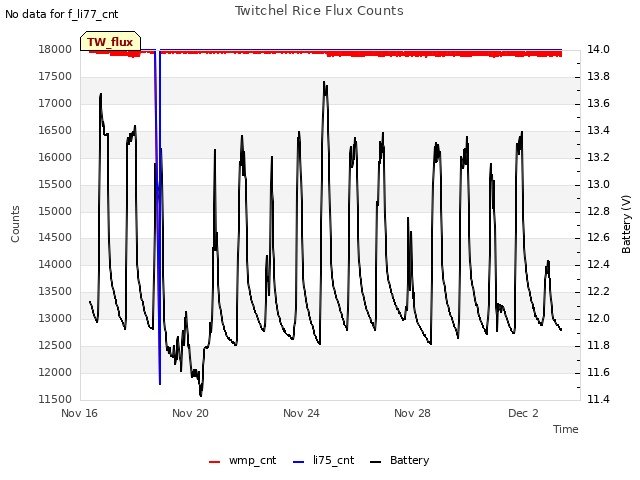Click the TW_flux annotation label
Viewport: 640px width, 480px height.
110,42
